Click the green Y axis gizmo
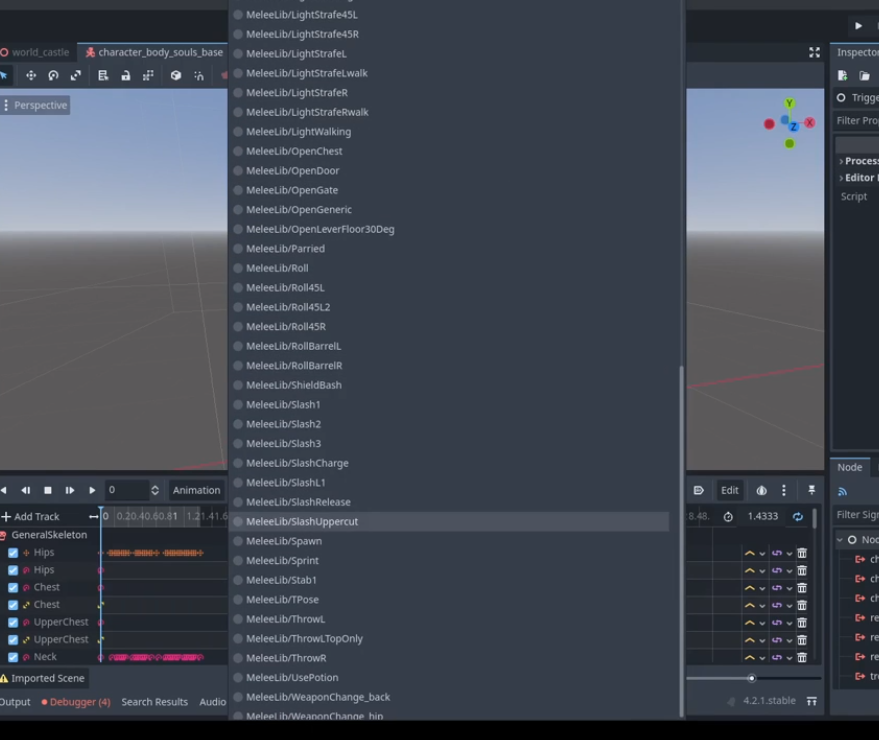 [789, 103]
